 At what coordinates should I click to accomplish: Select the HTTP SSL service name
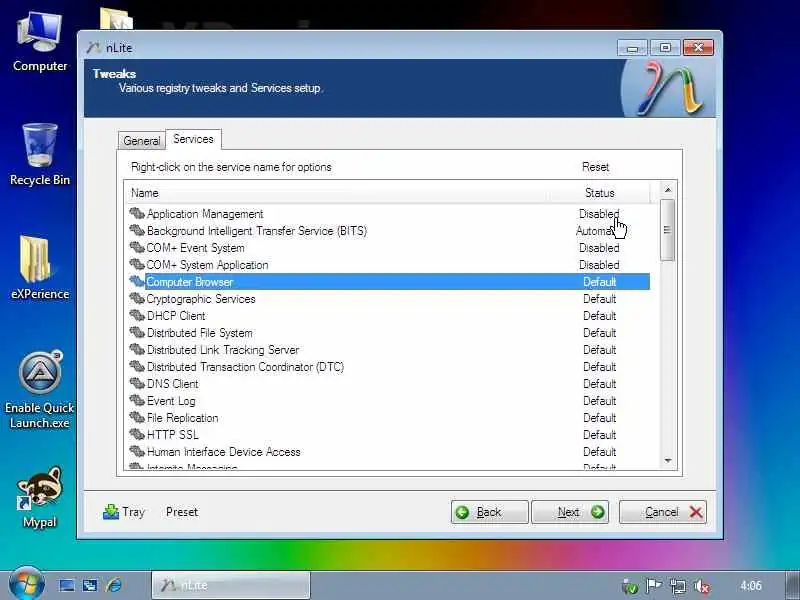172,435
